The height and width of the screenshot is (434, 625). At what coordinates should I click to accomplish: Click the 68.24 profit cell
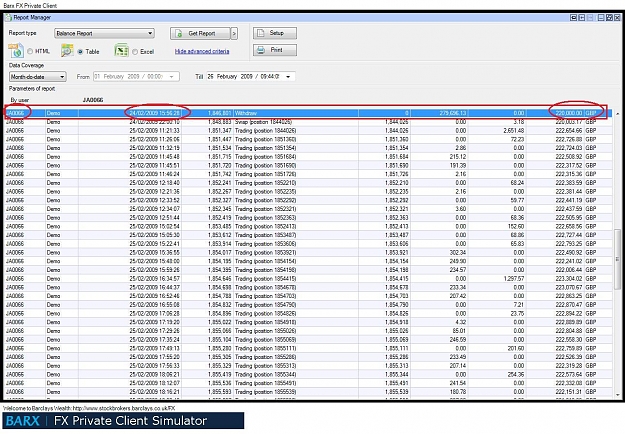click(x=517, y=183)
